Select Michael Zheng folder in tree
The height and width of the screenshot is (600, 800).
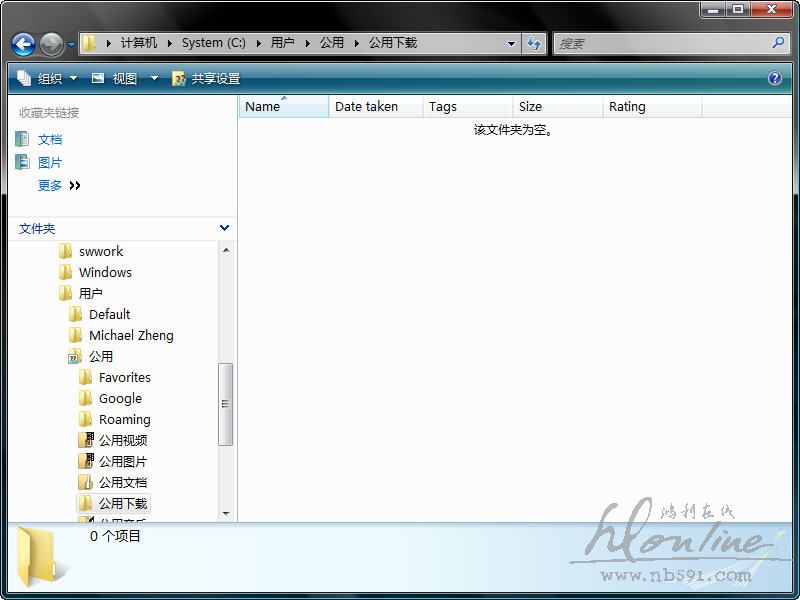pos(131,336)
